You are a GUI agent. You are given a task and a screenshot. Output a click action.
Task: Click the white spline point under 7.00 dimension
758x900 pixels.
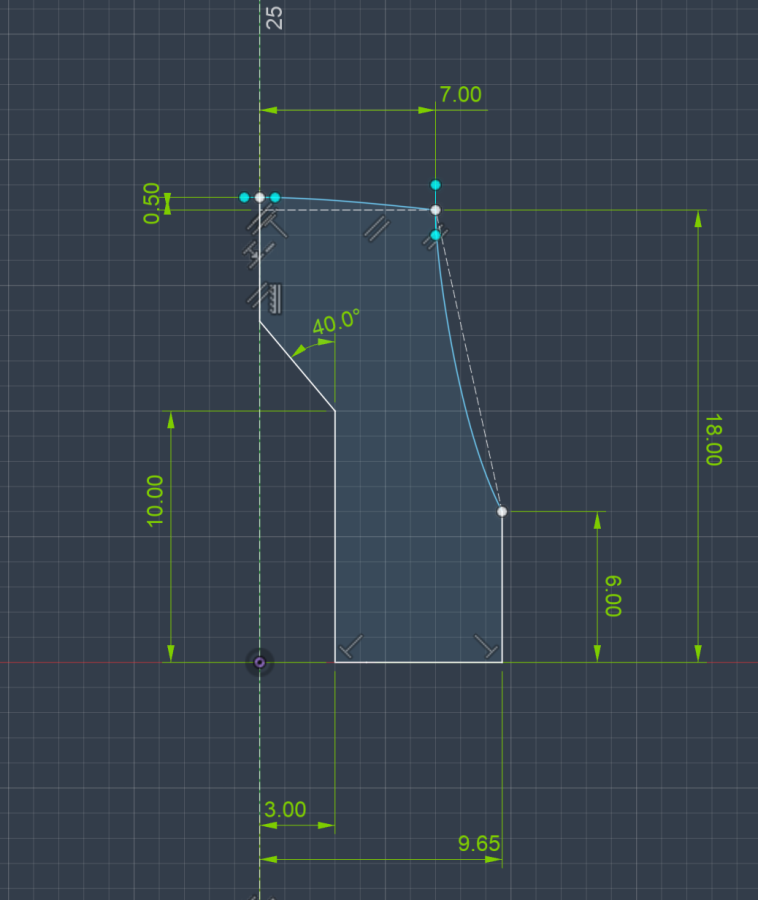pos(435,210)
